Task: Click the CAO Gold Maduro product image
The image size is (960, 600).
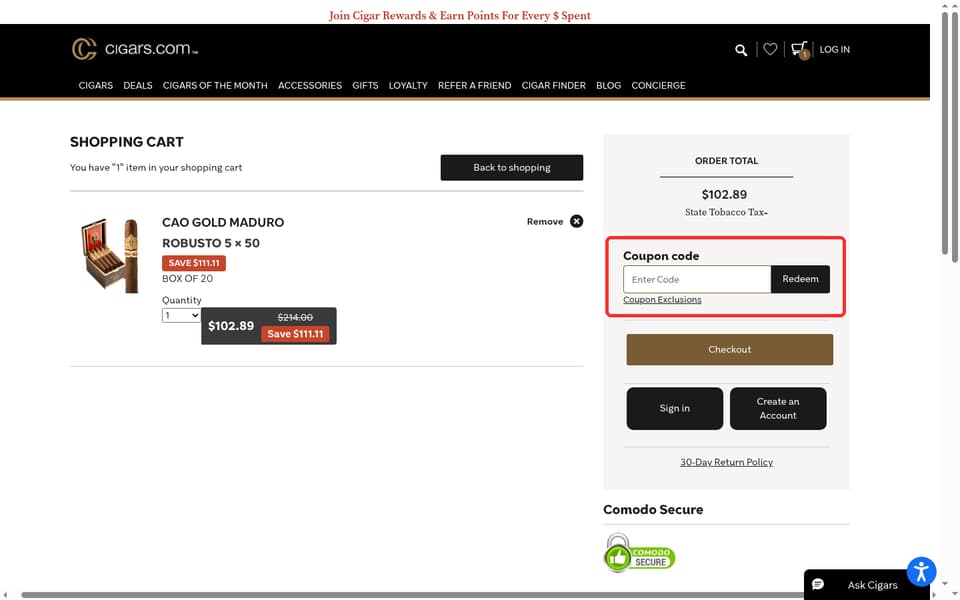Action: [110, 255]
